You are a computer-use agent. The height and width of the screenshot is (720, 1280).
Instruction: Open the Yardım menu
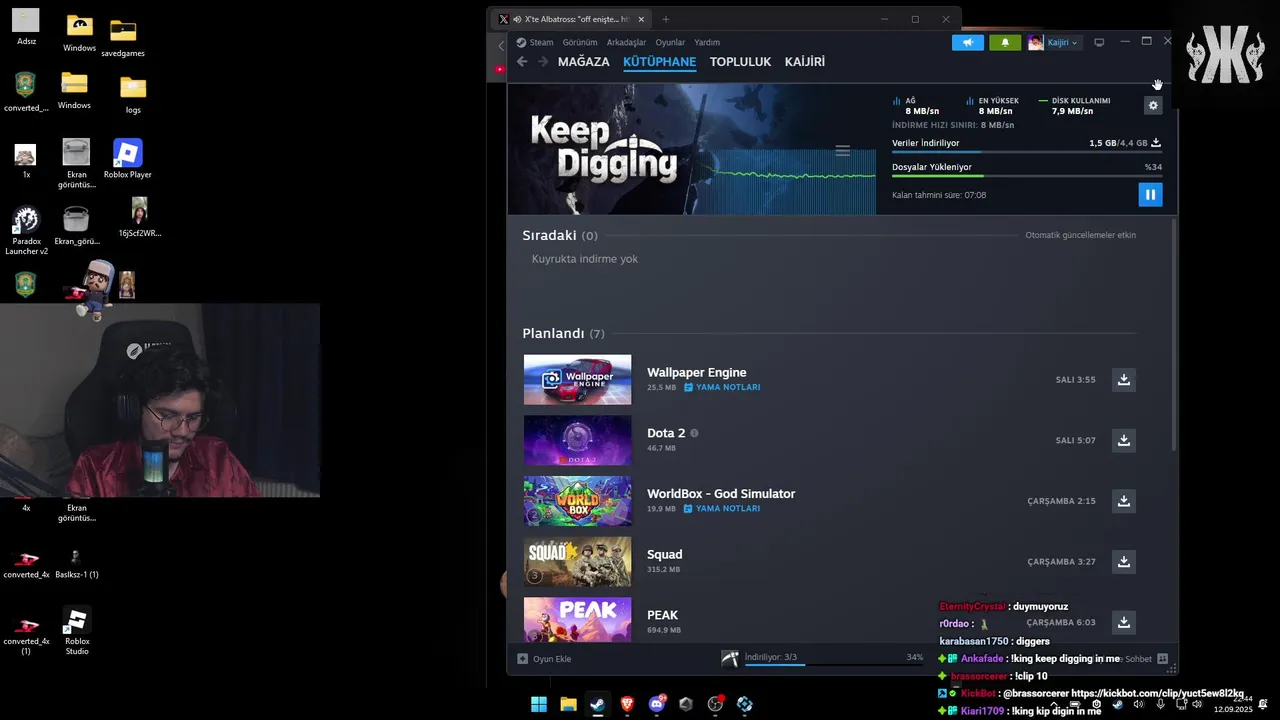click(707, 42)
